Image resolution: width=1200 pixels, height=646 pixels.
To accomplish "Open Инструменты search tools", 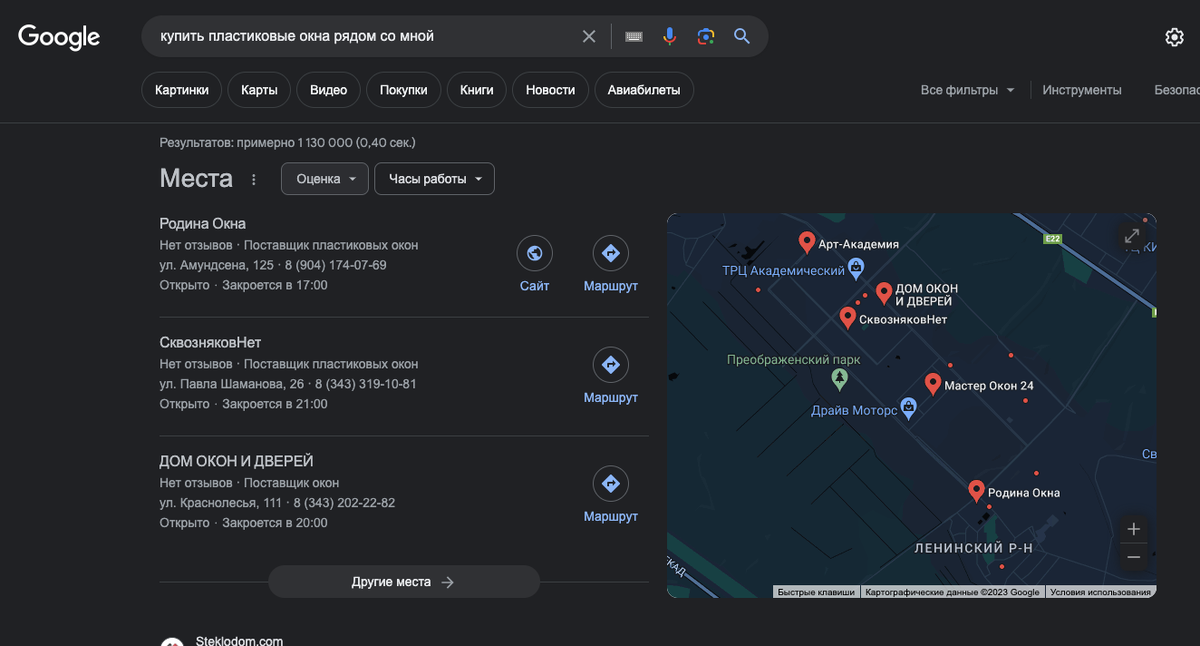I will 1082,90.
